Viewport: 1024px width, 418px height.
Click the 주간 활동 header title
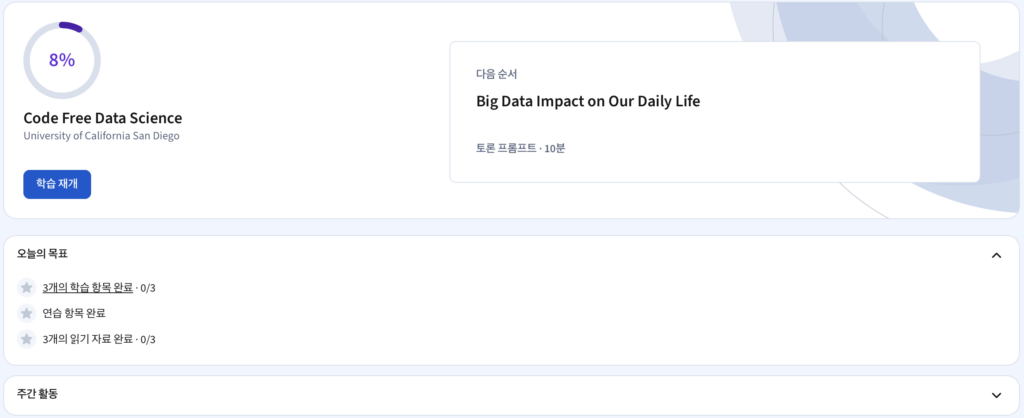(x=37, y=394)
